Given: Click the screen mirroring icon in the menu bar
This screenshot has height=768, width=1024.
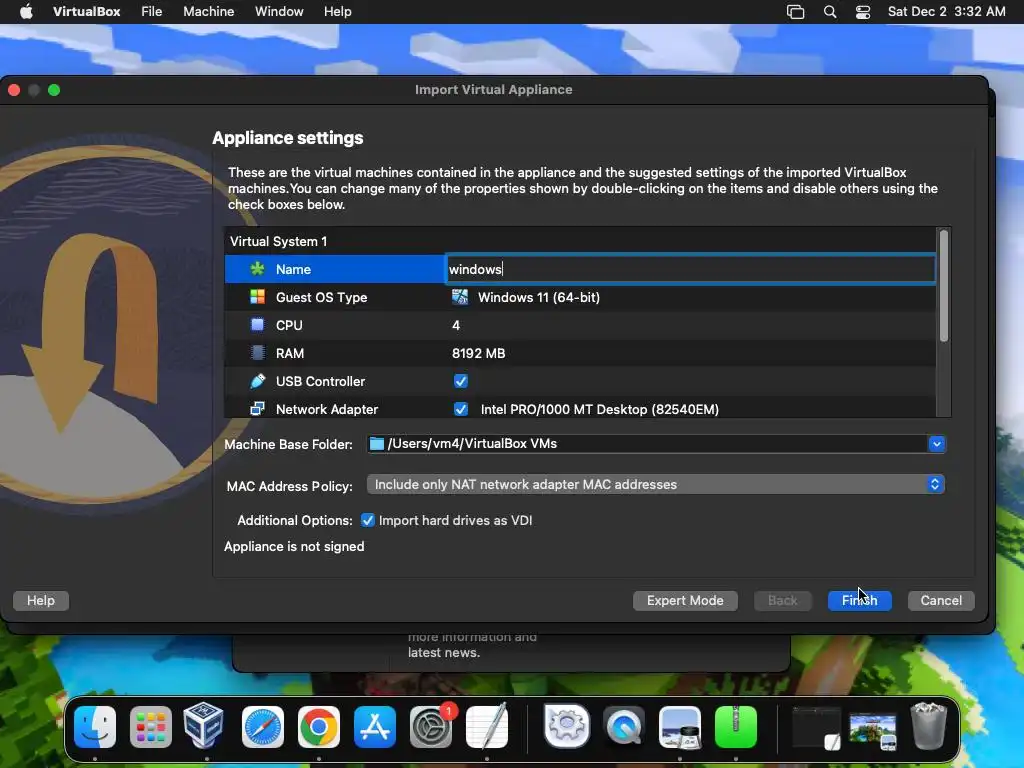Looking at the screenshot, I should click(795, 12).
